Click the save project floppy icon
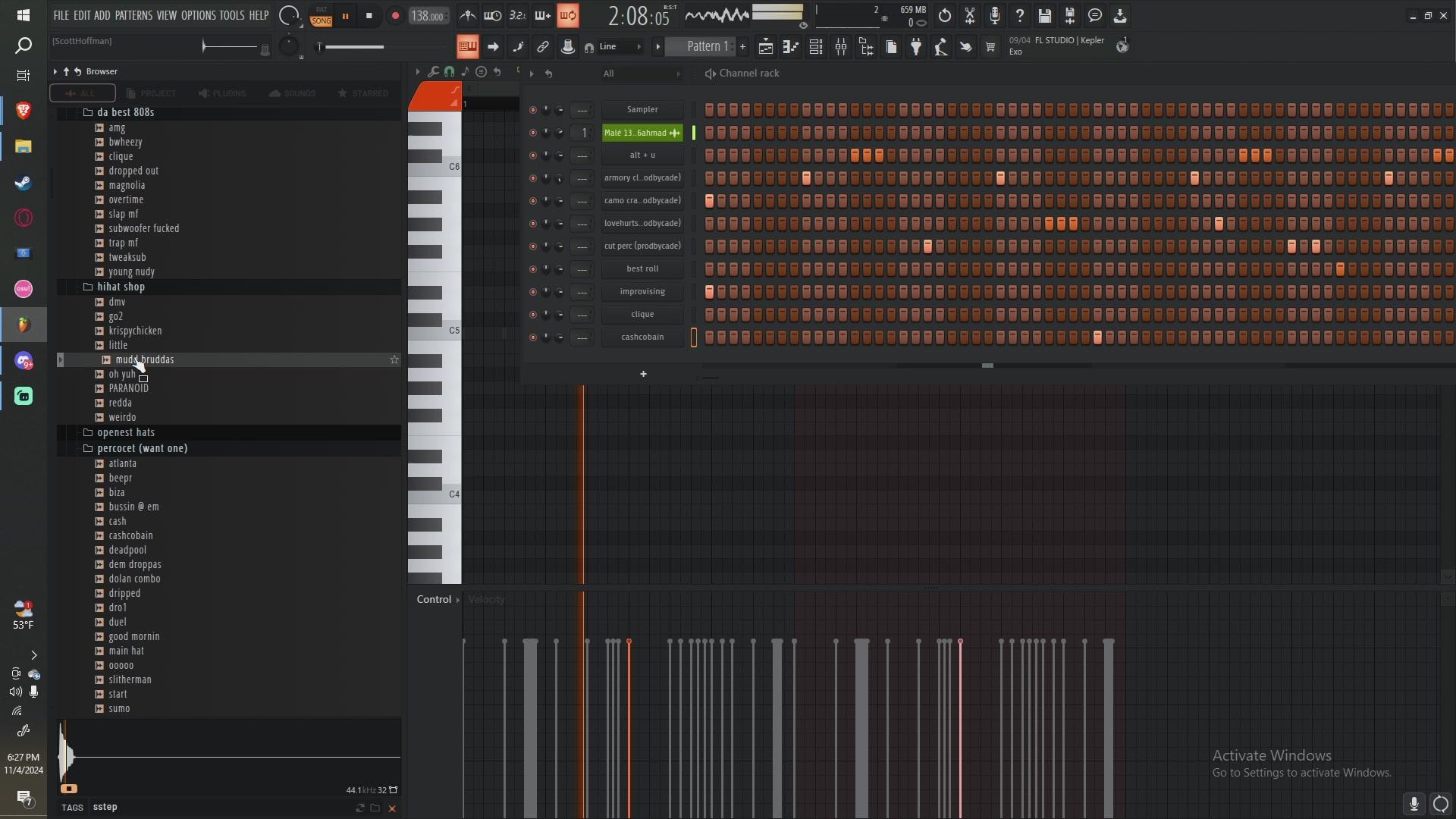Screen dimensions: 1456x819 click(1045, 15)
